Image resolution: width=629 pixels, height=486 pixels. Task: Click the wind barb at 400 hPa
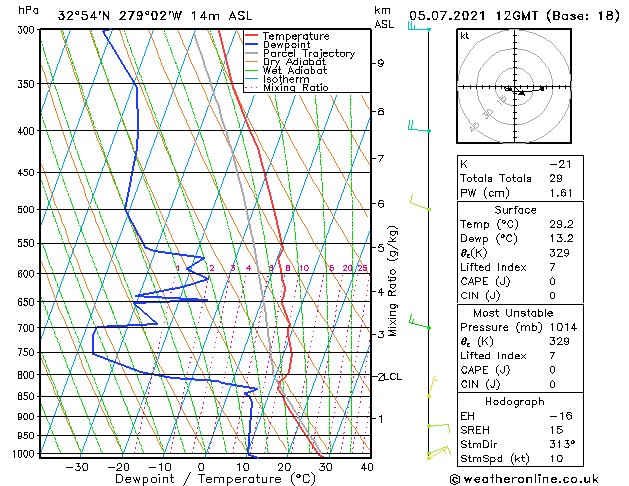(x=419, y=127)
